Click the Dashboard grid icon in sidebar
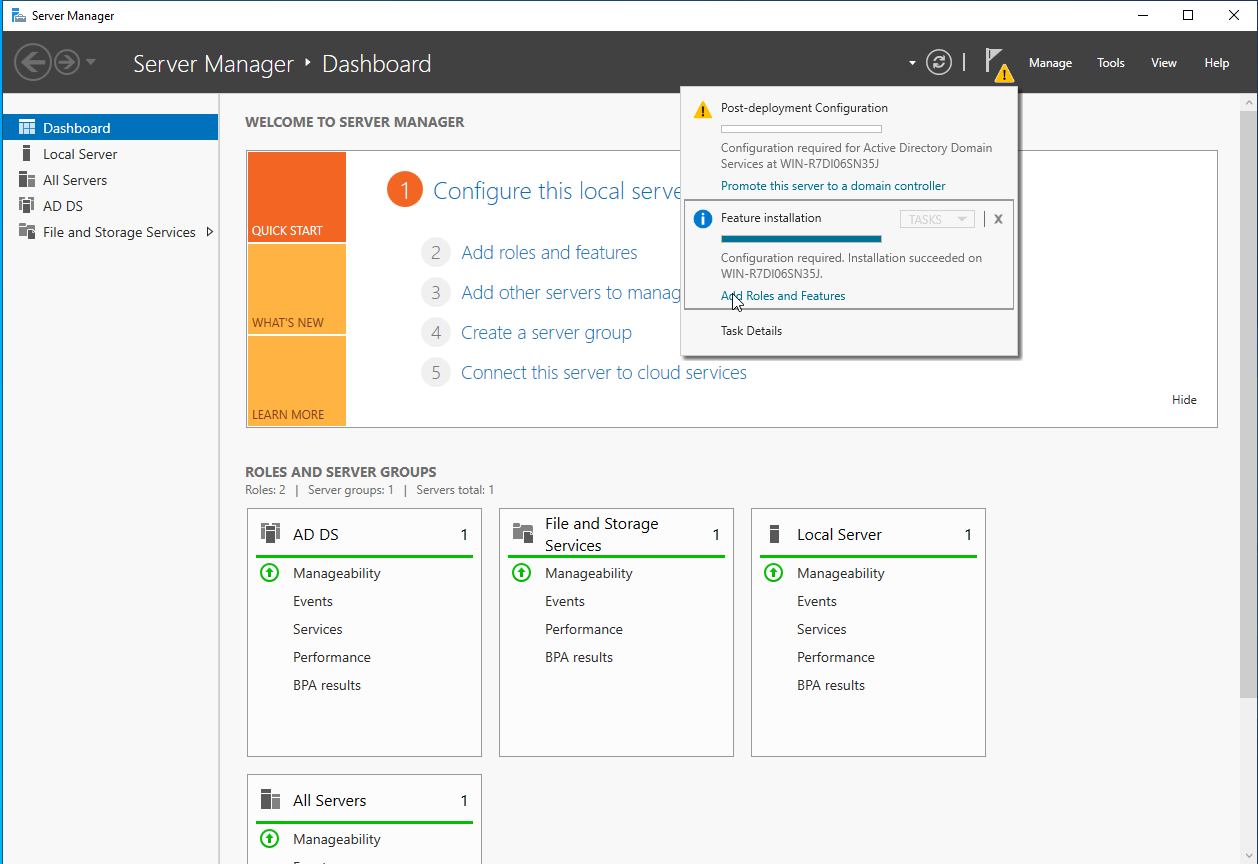 (27, 128)
